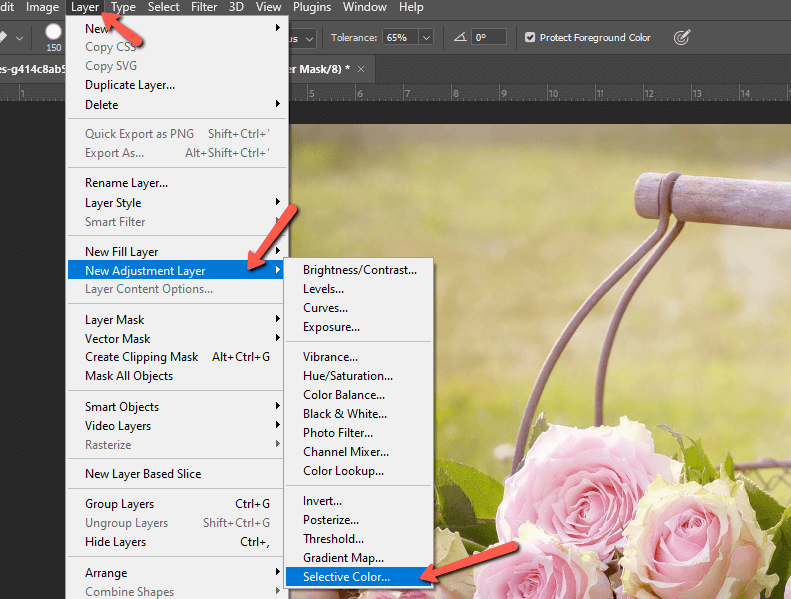791x599 pixels.
Task: Open the Tolerance 65% dropdown arrow
Action: [426, 37]
